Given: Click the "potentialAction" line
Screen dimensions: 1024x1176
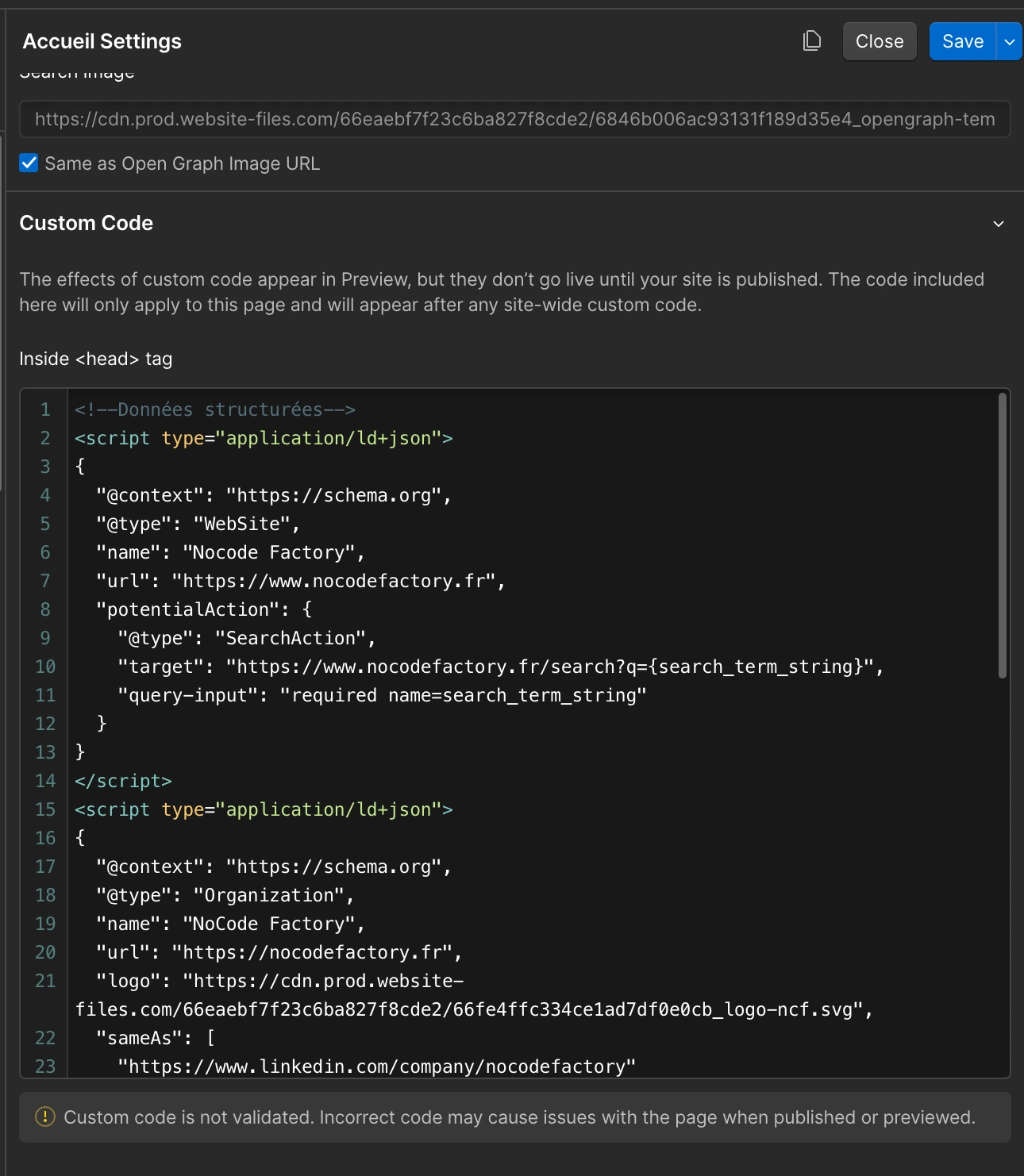Looking at the screenshot, I should click(204, 609).
